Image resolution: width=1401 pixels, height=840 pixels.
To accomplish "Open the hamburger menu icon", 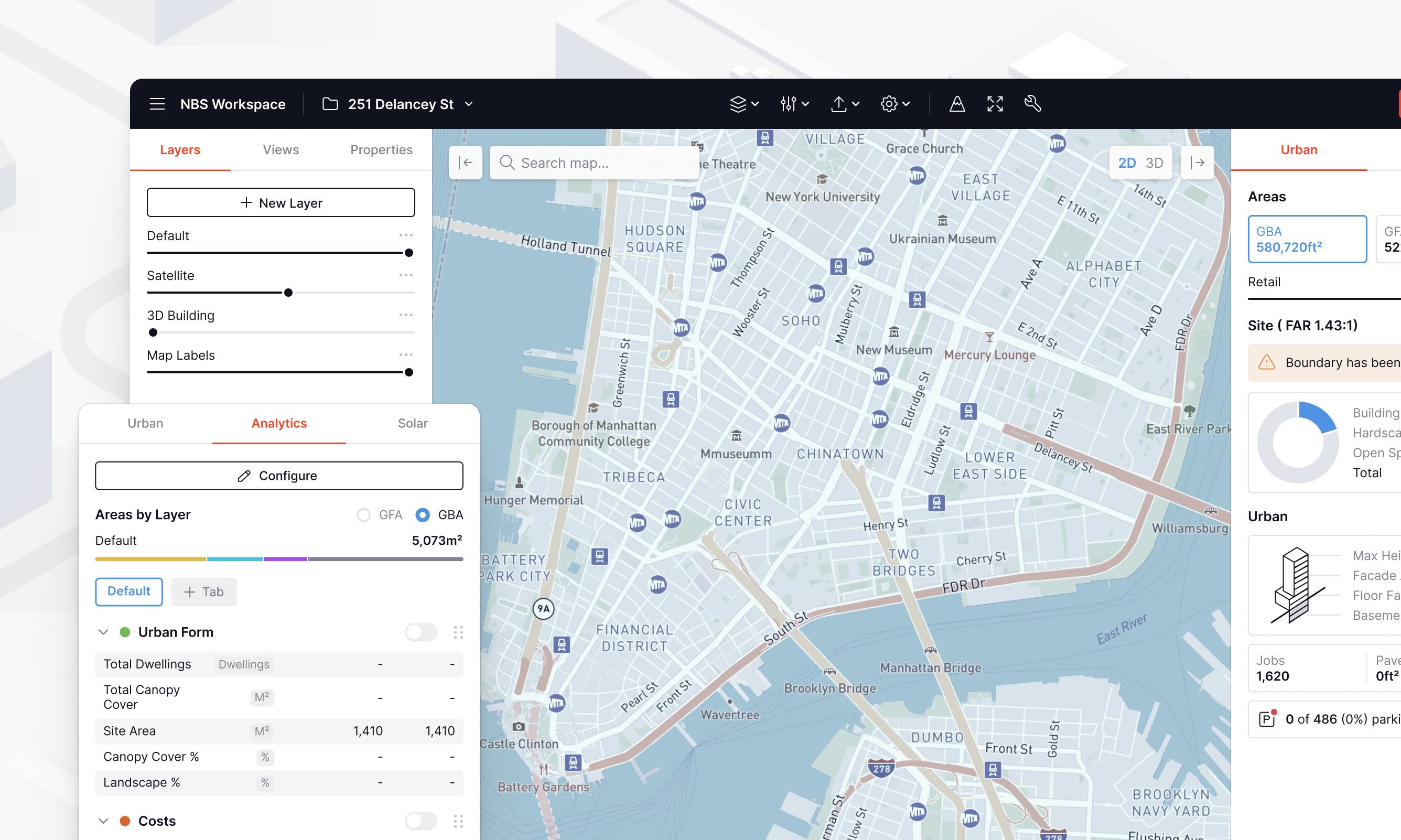I will coord(157,104).
